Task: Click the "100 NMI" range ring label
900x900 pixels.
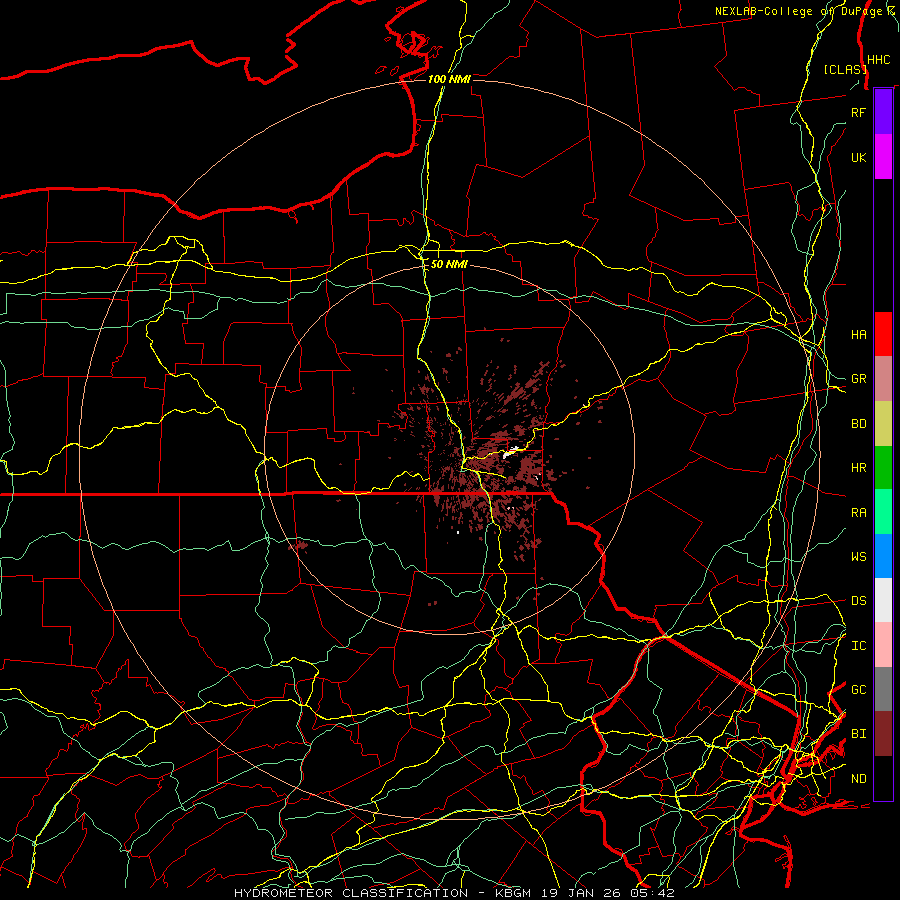Action: [449, 79]
